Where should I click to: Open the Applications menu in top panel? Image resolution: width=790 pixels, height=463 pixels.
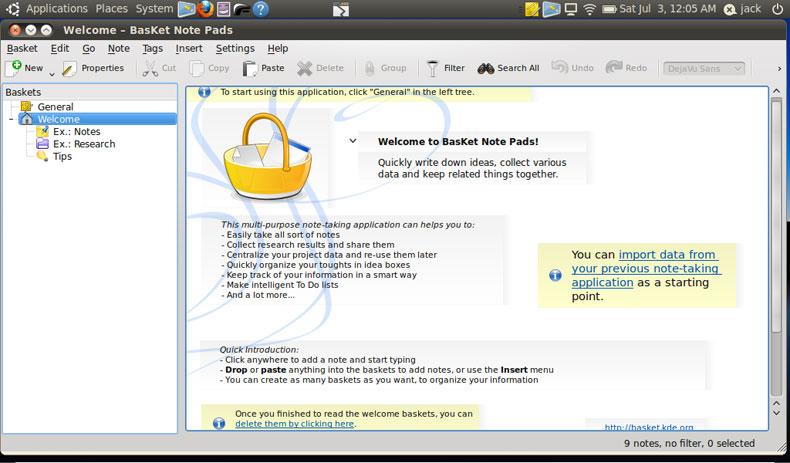[56, 9]
